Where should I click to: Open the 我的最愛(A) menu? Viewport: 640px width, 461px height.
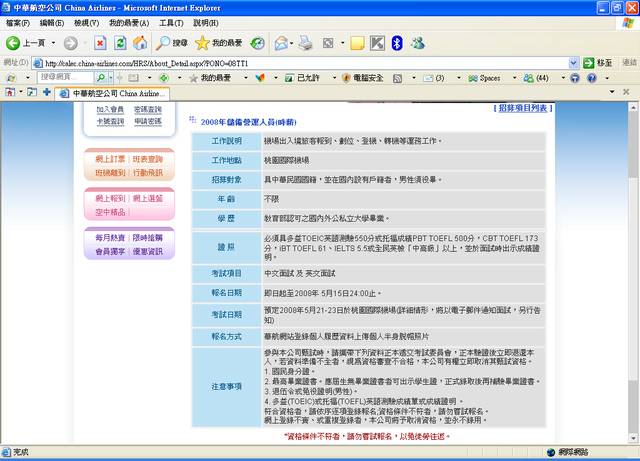click(129, 23)
